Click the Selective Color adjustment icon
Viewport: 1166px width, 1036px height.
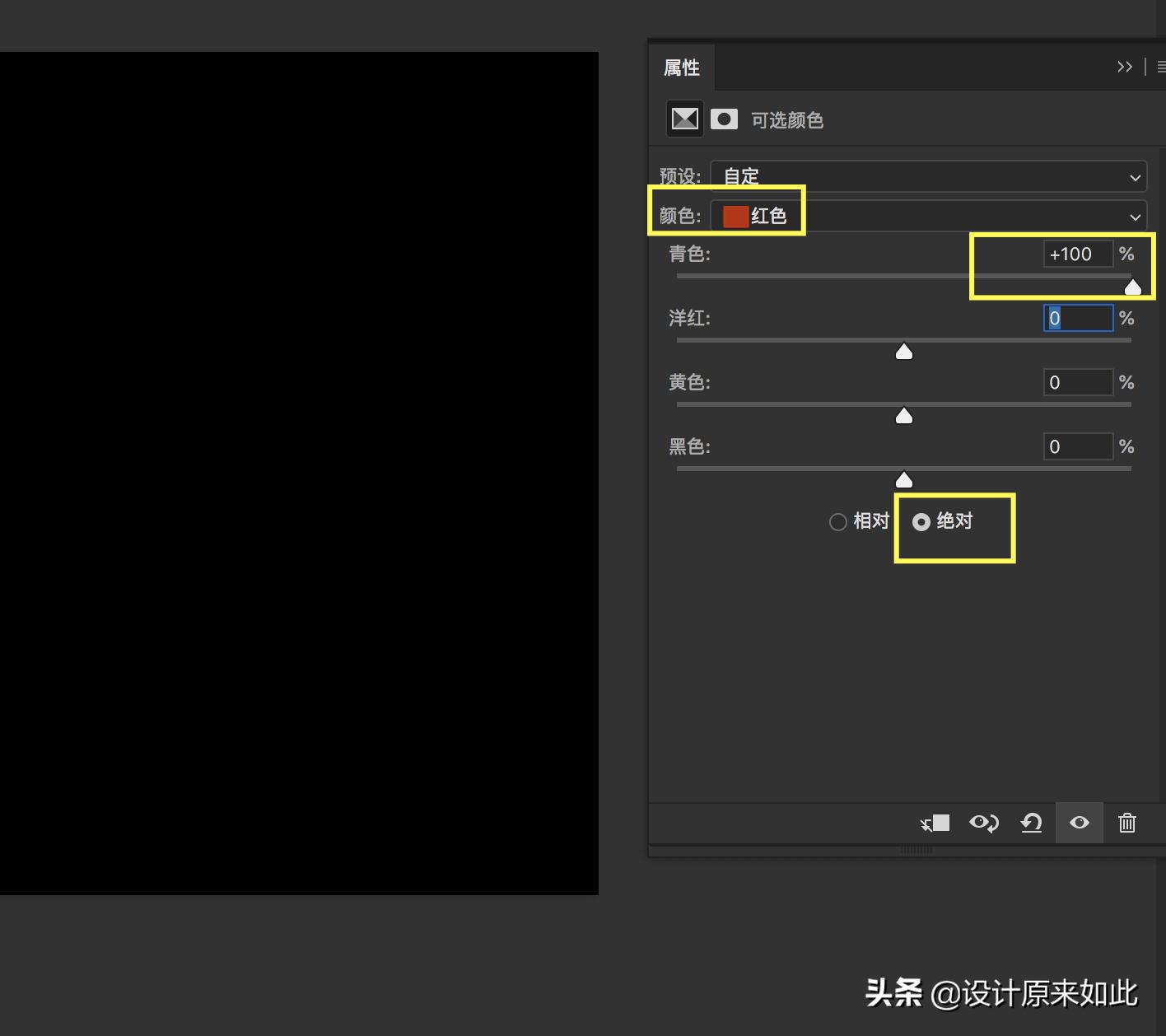tap(684, 119)
